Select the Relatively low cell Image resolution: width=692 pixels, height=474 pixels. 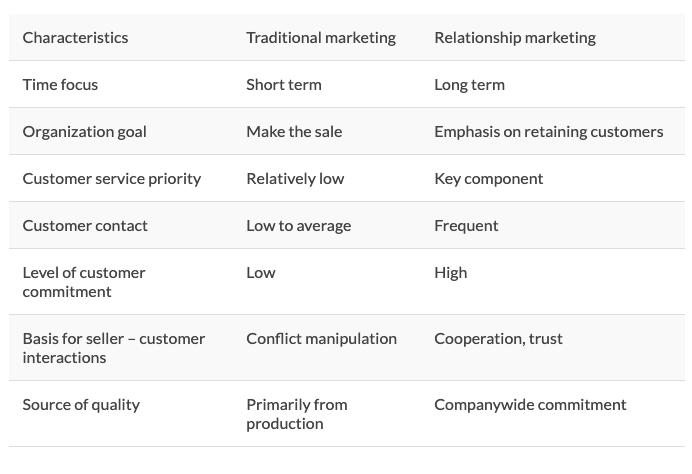295,179
